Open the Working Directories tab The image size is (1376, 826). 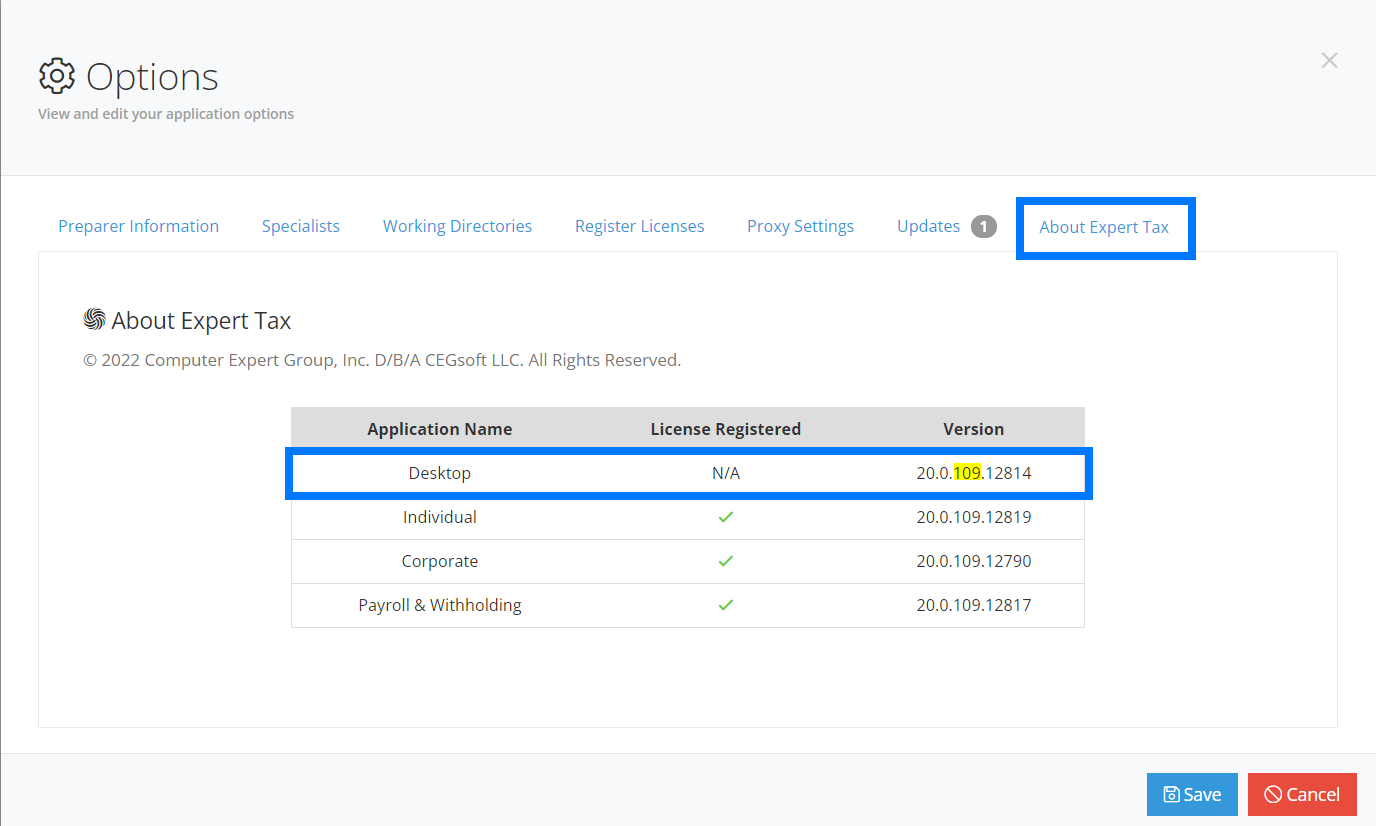pyautogui.click(x=457, y=226)
